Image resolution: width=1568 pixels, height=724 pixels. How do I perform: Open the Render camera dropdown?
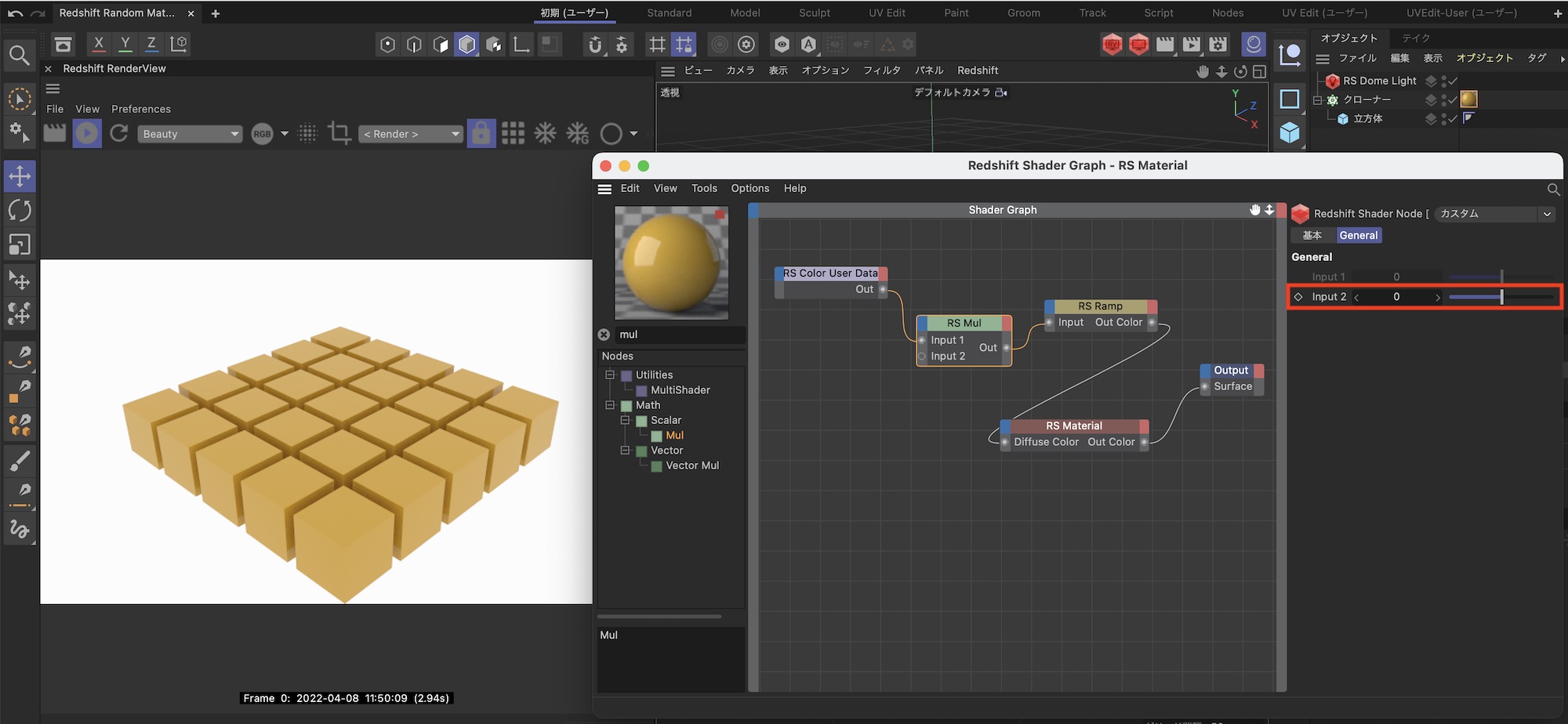pyautogui.click(x=411, y=134)
